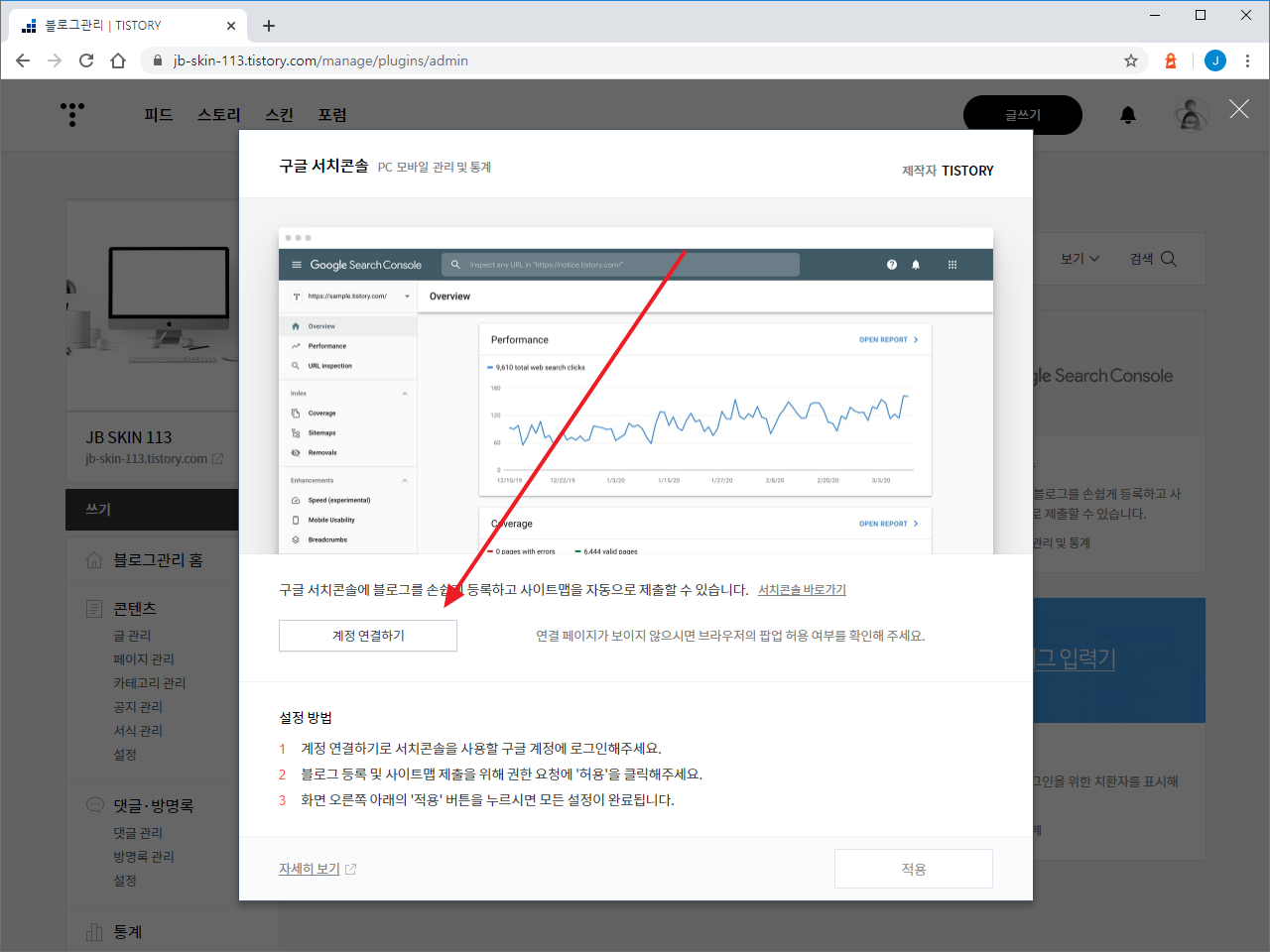This screenshot has height=952, width=1270.
Task: Click the Google Search Console preview image
Action: click(636, 391)
